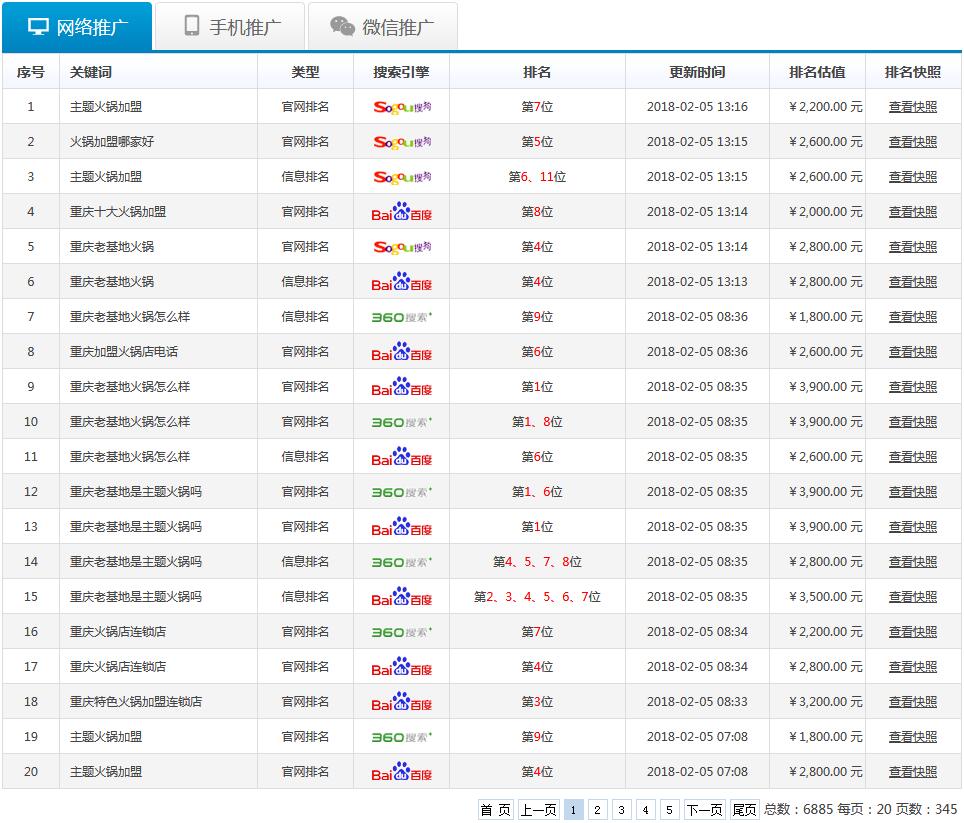
Task: View snapshot 查看快照 for row 10
Action: [913, 422]
